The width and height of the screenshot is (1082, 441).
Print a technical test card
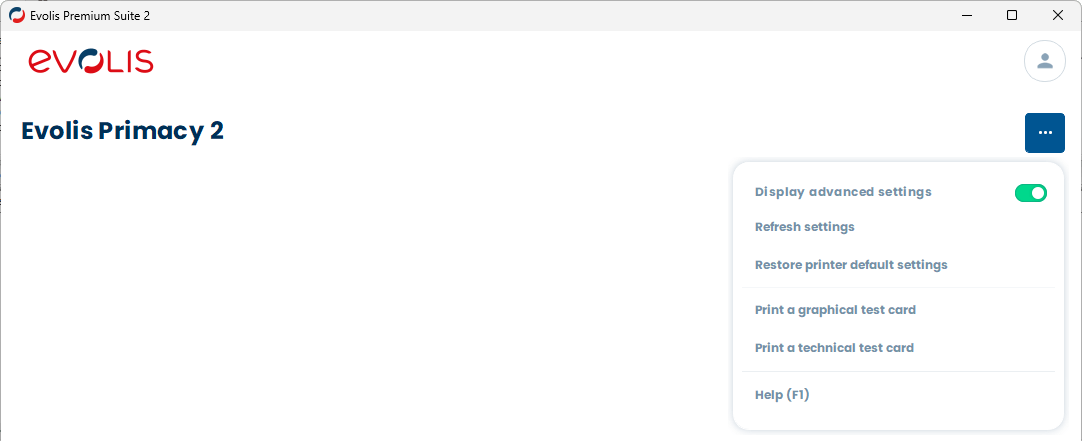[834, 348]
